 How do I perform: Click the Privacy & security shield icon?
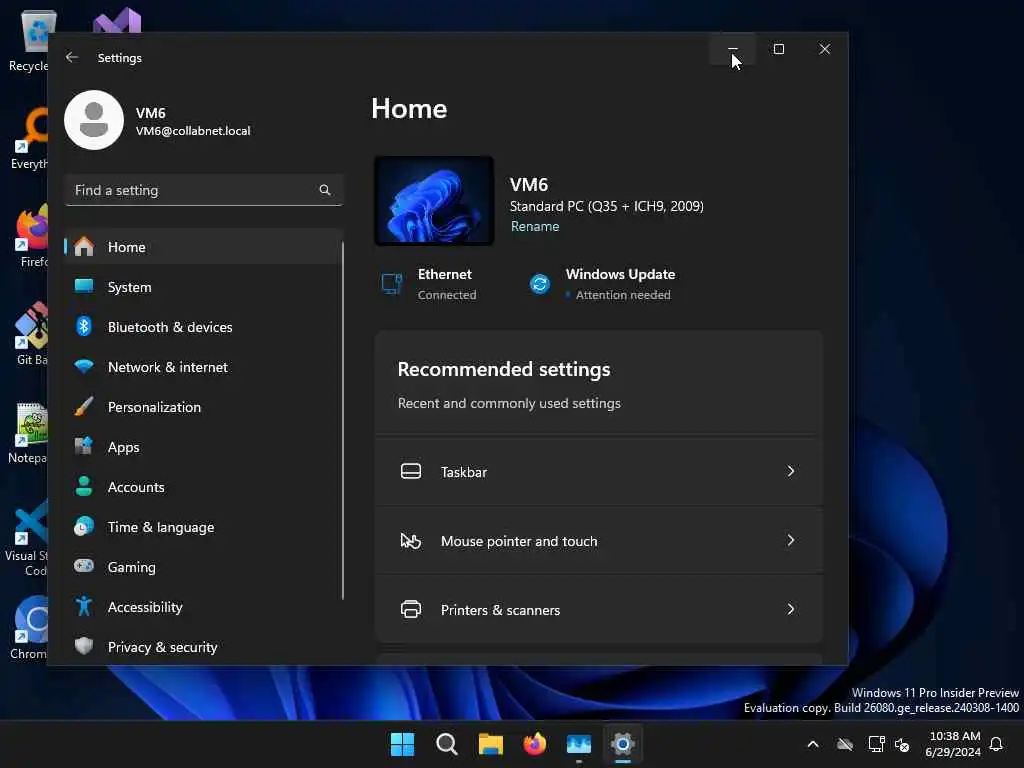click(84, 646)
